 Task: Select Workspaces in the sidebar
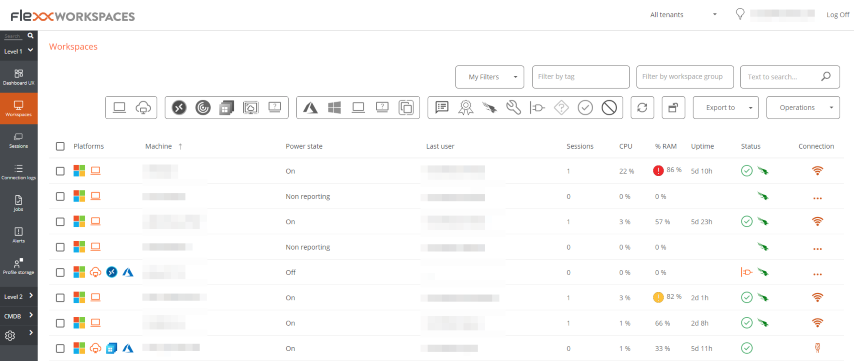tap(19, 108)
